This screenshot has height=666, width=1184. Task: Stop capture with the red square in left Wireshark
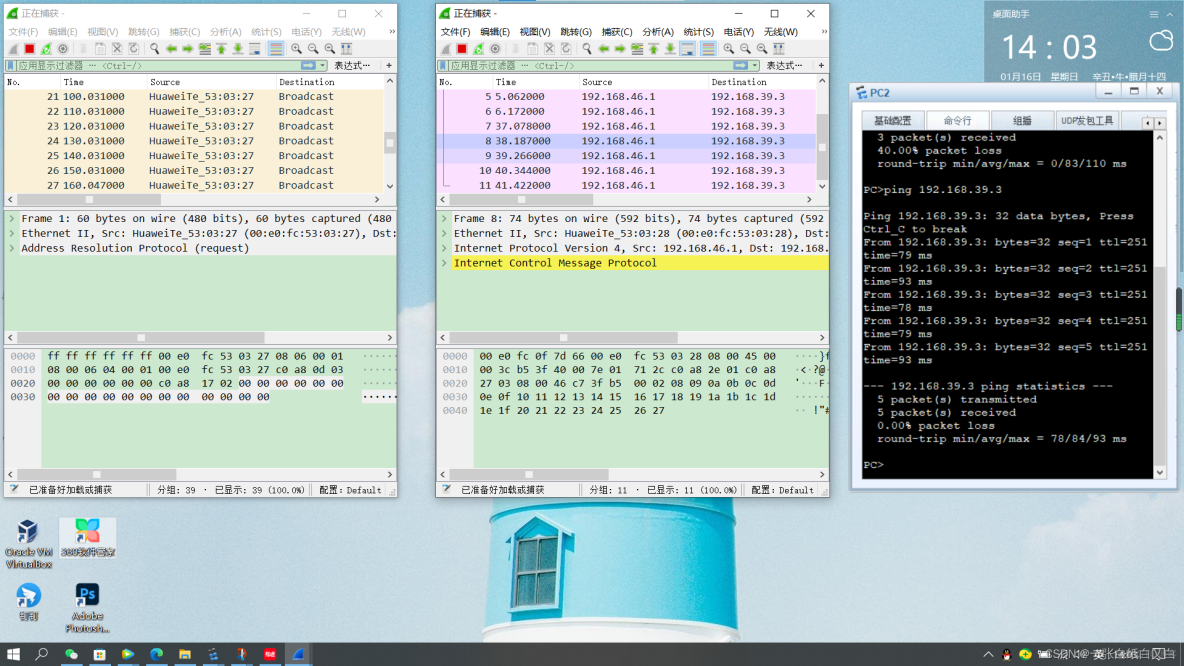click(x=30, y=48)
